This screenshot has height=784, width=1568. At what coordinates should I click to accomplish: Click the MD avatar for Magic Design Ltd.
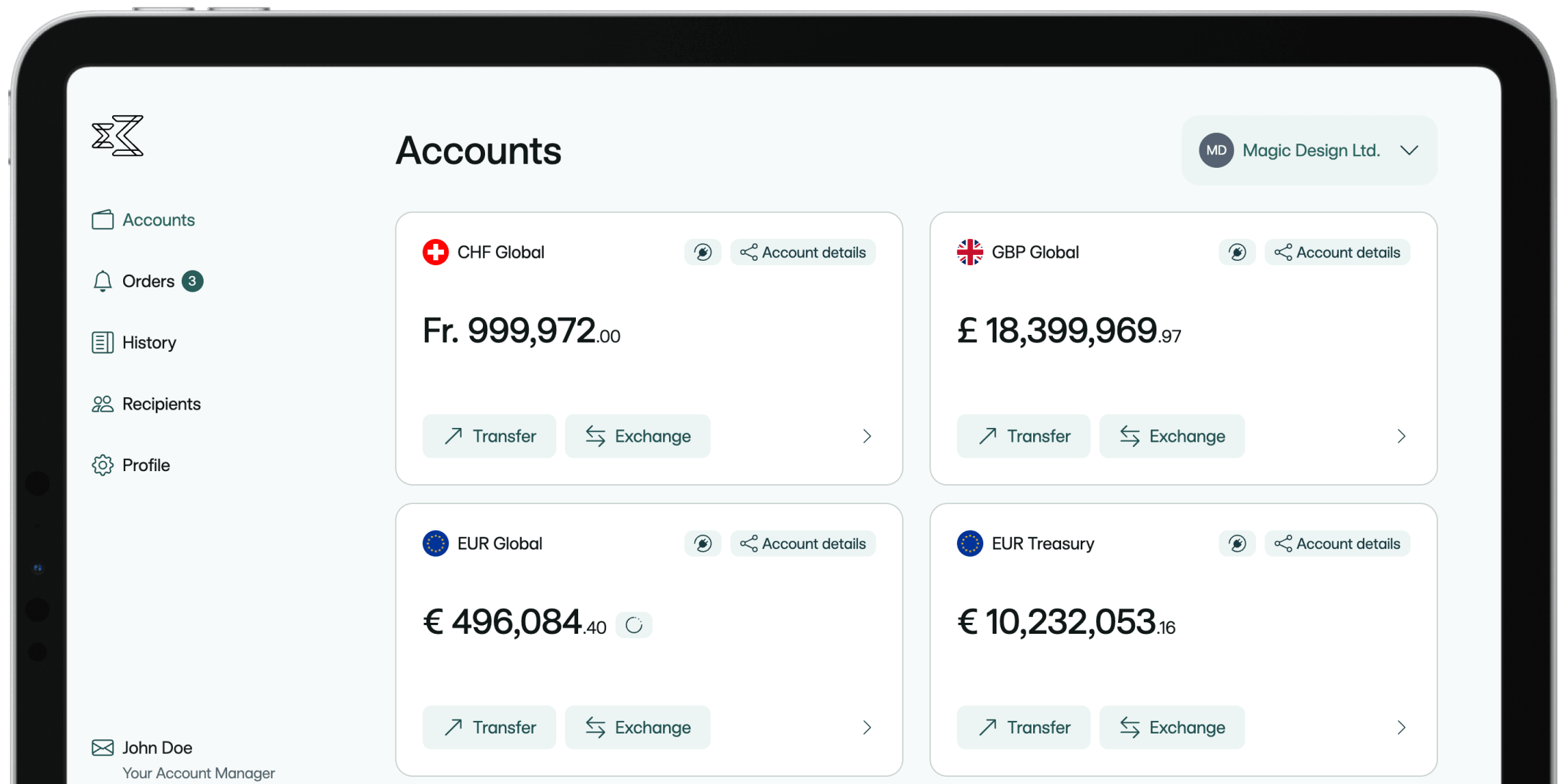[x=1216, y=150]
